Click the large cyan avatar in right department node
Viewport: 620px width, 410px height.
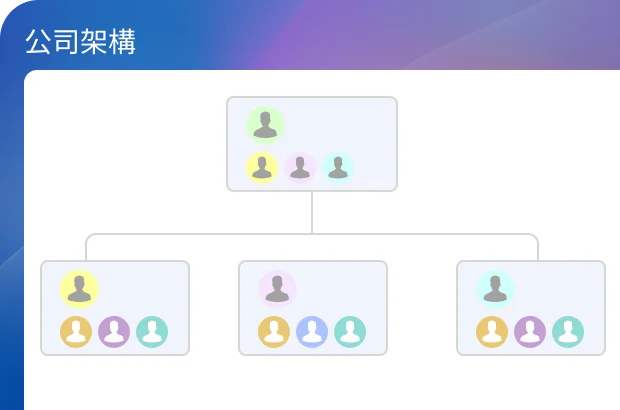click(495, 289)
